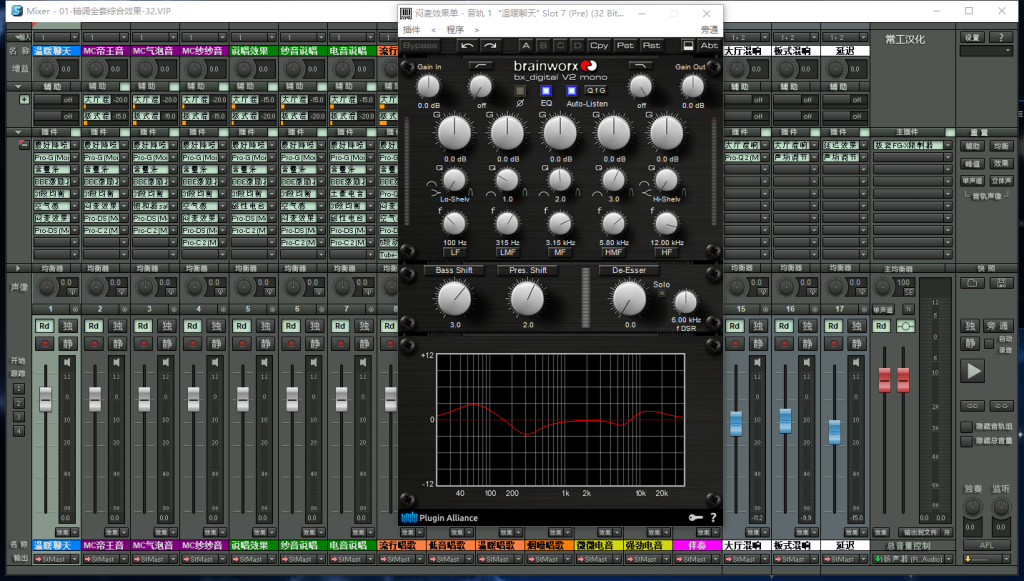Click the high-pass filter shape icon
This screenshot has height=581, width=1024.
pos(481,66)
